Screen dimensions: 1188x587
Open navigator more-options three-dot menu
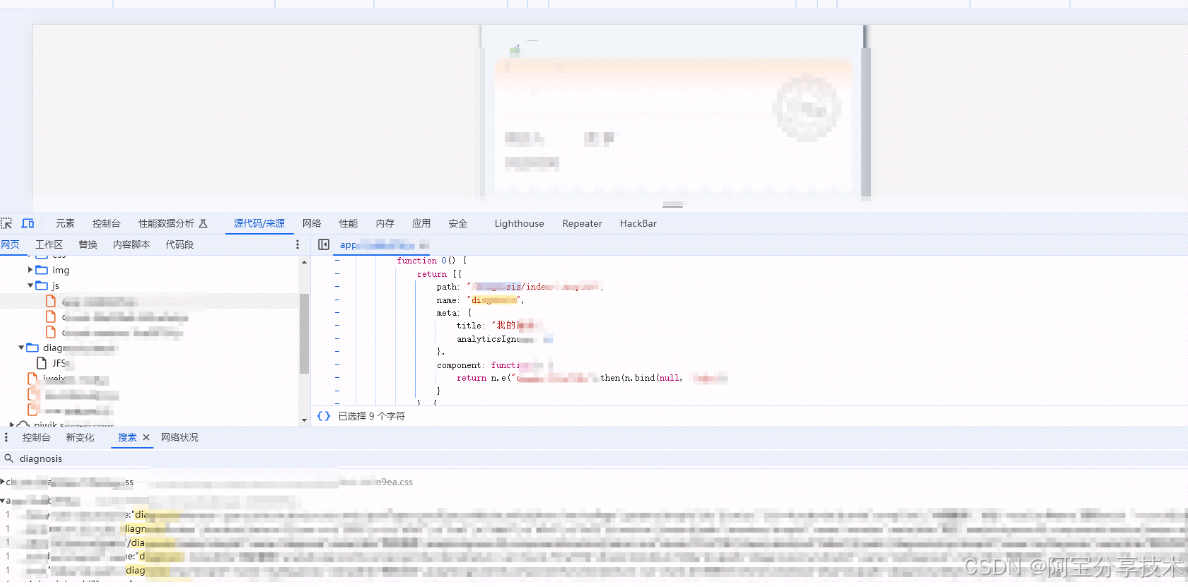coord(297,245)
